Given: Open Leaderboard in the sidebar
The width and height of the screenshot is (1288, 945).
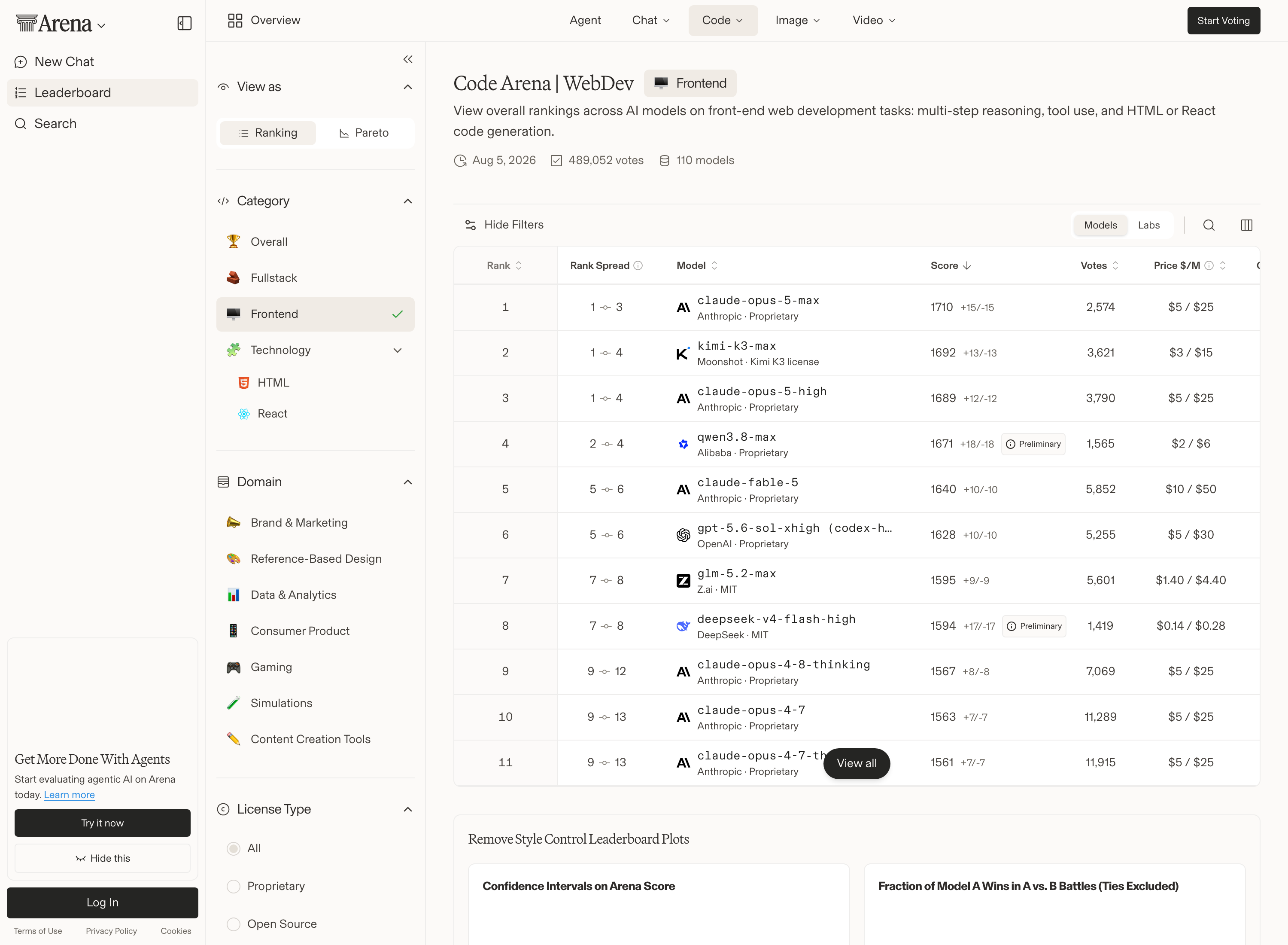Looking at the screenshot, I should [102, 93].
